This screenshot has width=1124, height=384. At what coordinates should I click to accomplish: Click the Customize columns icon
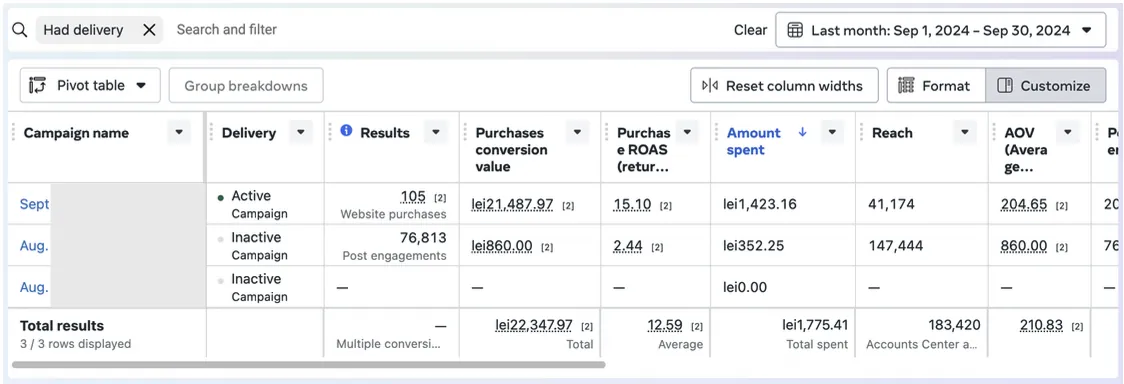pyautogui.click(x=1005, y=86)
